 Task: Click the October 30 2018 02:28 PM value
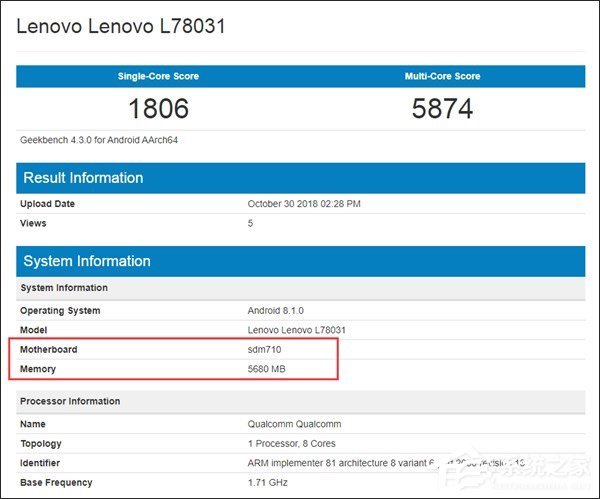pyautogui.click(x=304, y=204)
